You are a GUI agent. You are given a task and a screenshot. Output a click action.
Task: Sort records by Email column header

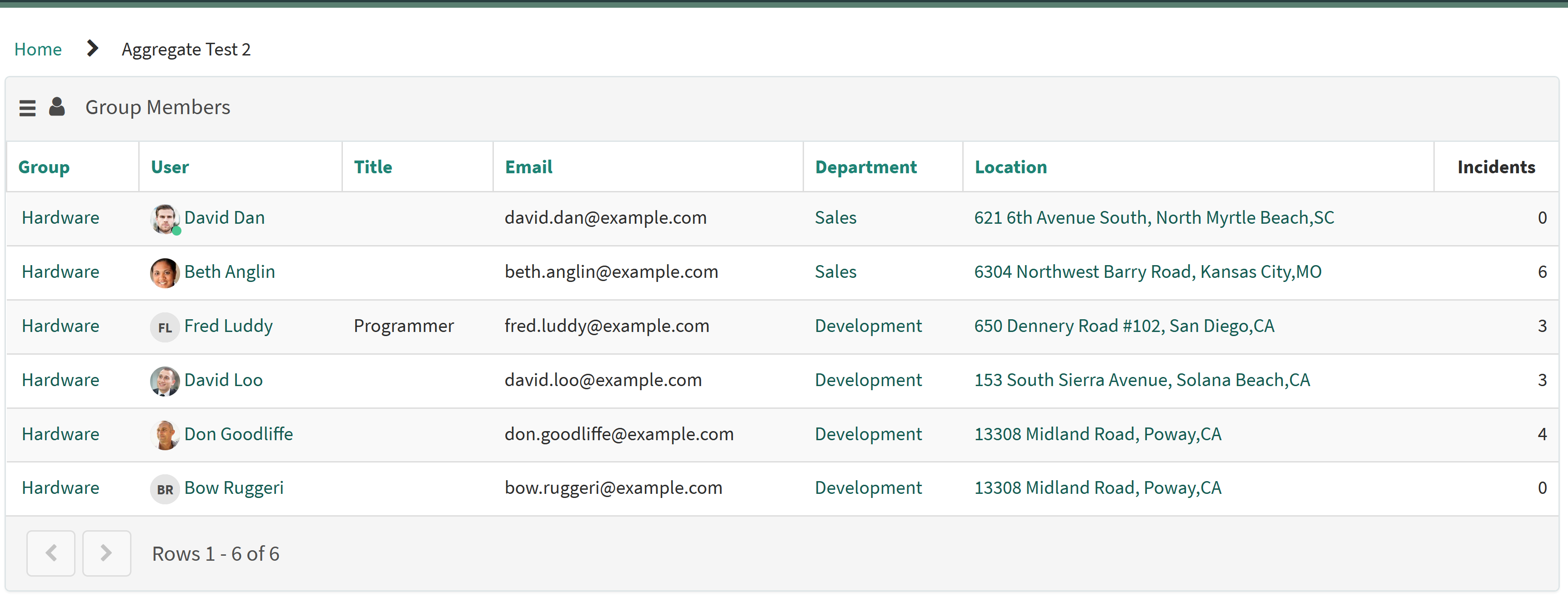(x=528, y=167)
